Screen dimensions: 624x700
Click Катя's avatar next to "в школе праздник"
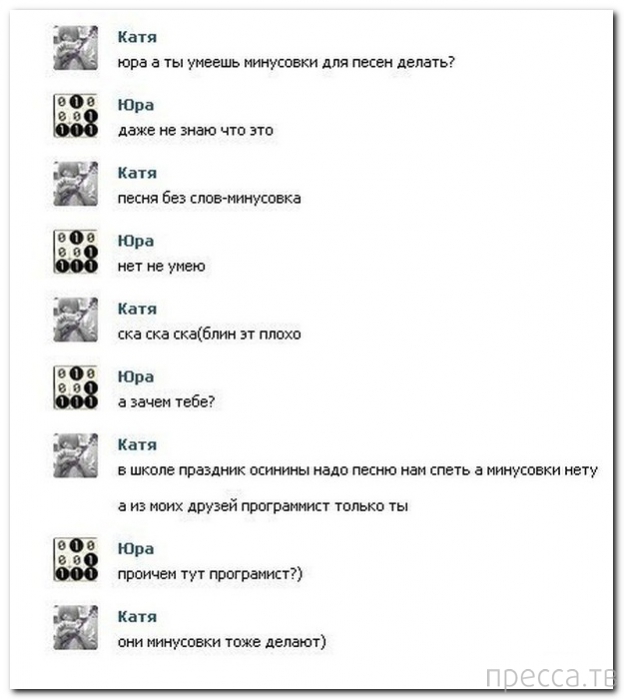pyautogui.click(x=75, y=455)
